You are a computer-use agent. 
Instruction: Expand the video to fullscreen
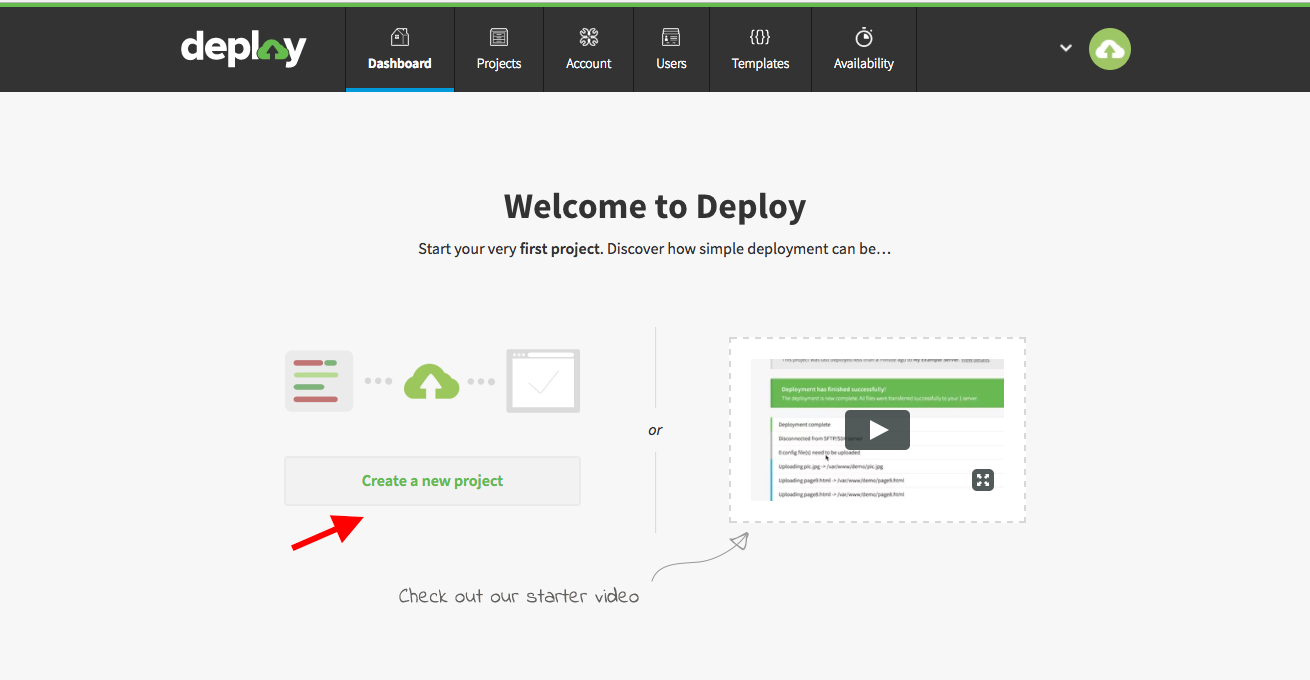pos(983,480)
